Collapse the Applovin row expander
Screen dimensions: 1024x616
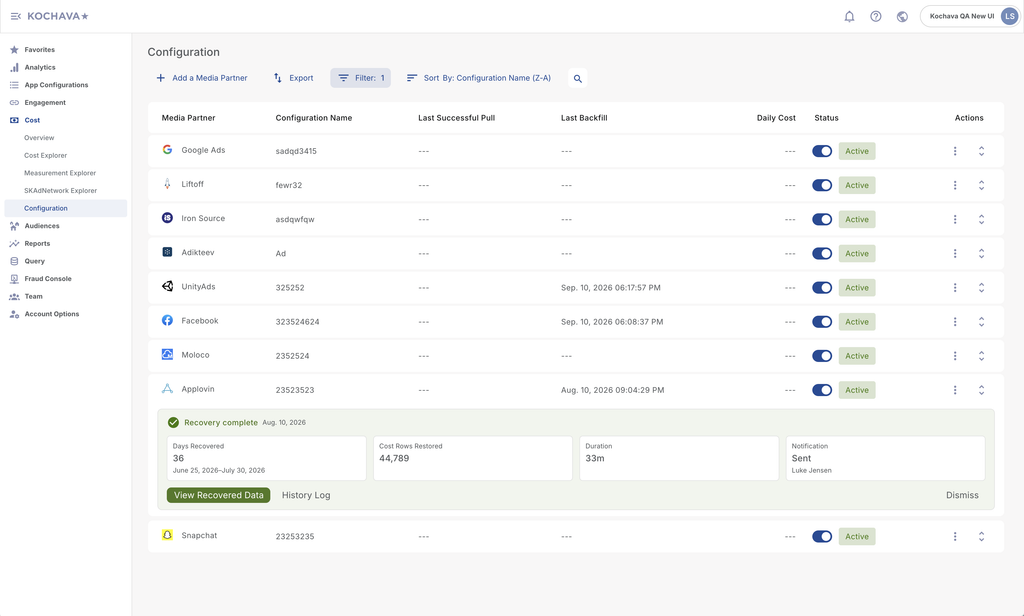[981, 390]
